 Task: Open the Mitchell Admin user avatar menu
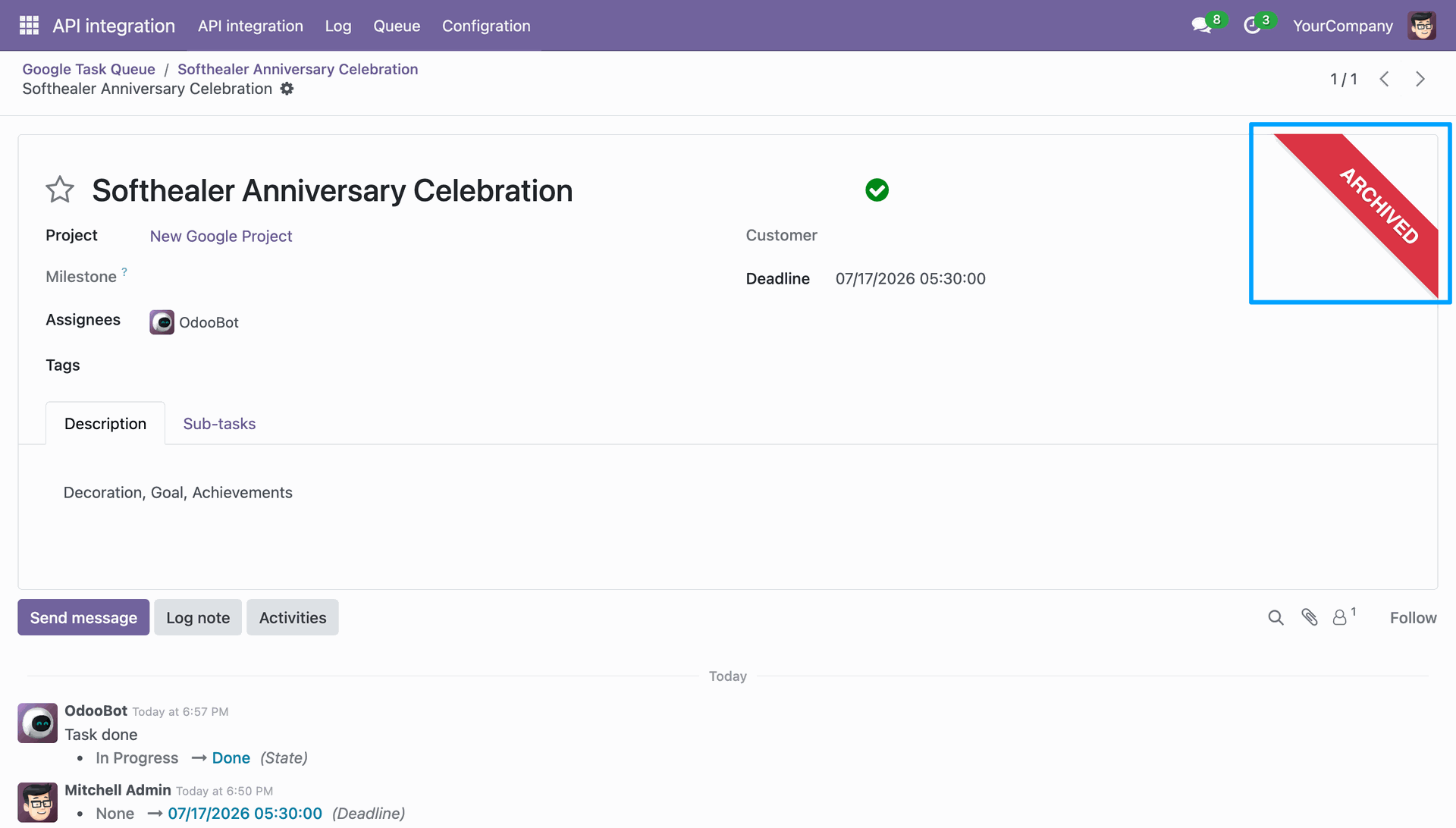pos(1422,26)
